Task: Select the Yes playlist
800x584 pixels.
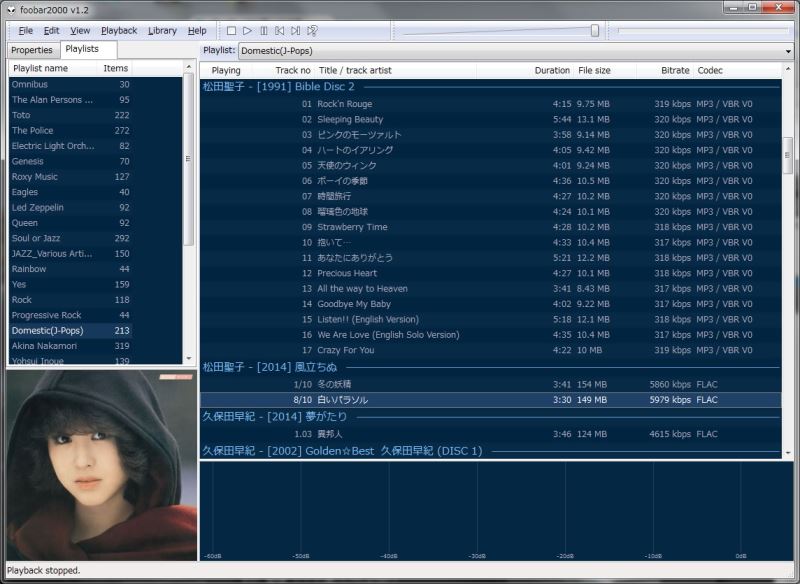Action: tap(70, 285)
